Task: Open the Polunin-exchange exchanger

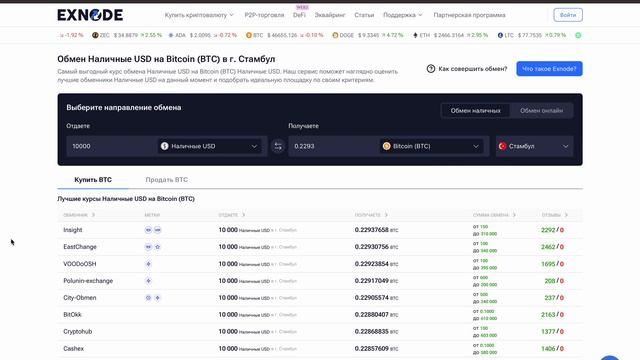Action: click(88, 281)
